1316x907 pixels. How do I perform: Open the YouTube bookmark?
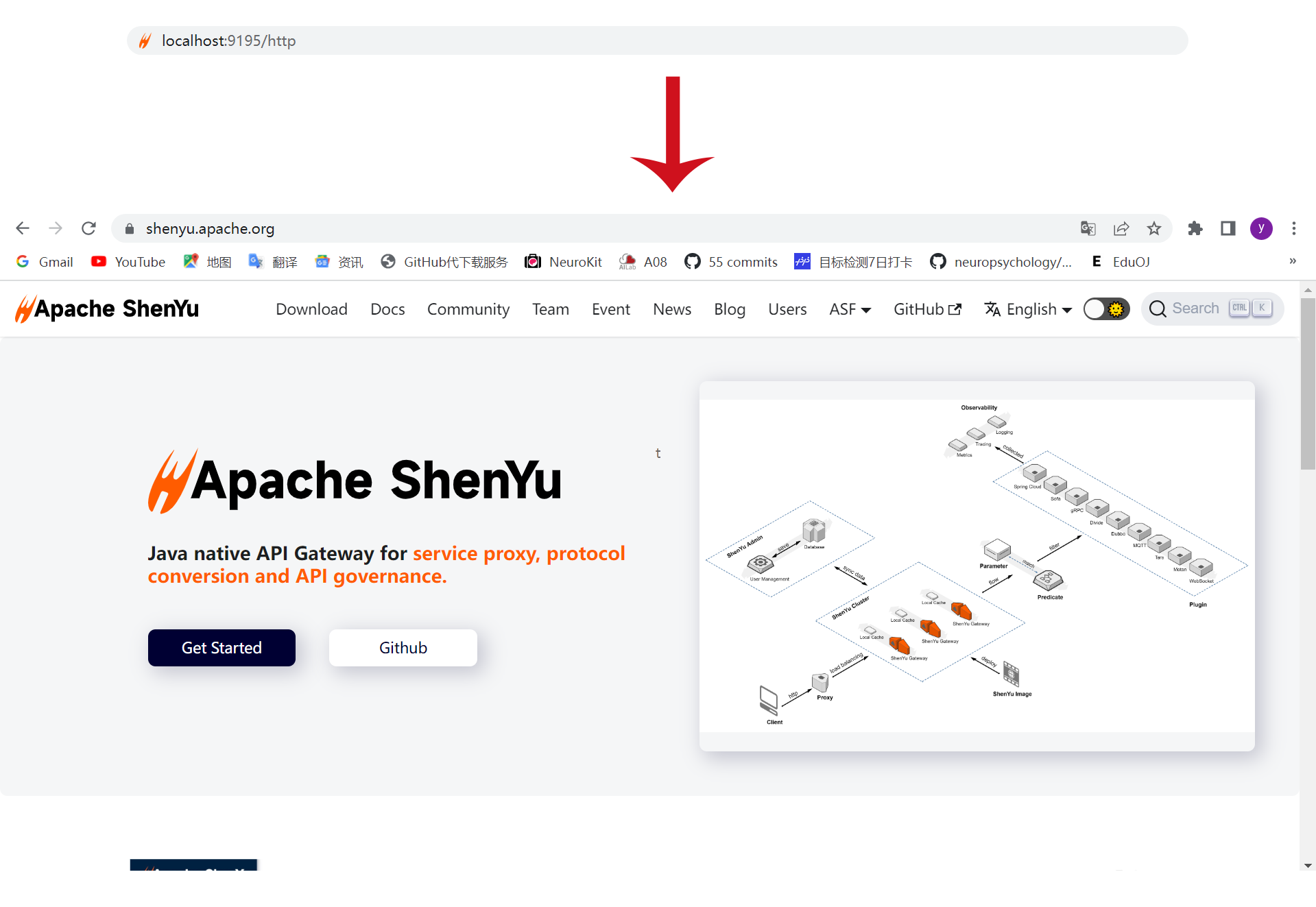[128, 262]
